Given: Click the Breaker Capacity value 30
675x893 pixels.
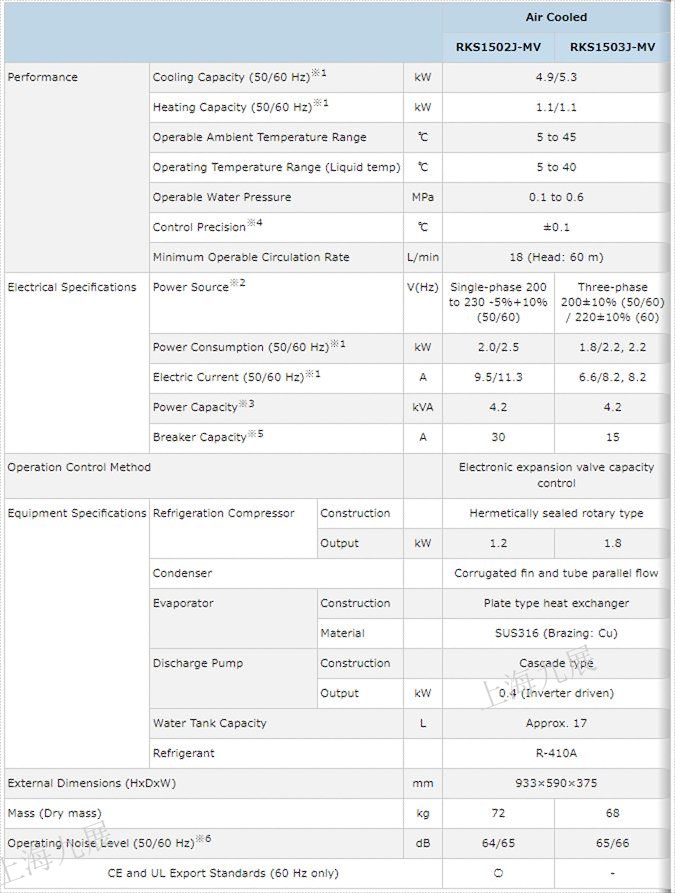Looking at the screenshot, I should (x=498, y=437).
